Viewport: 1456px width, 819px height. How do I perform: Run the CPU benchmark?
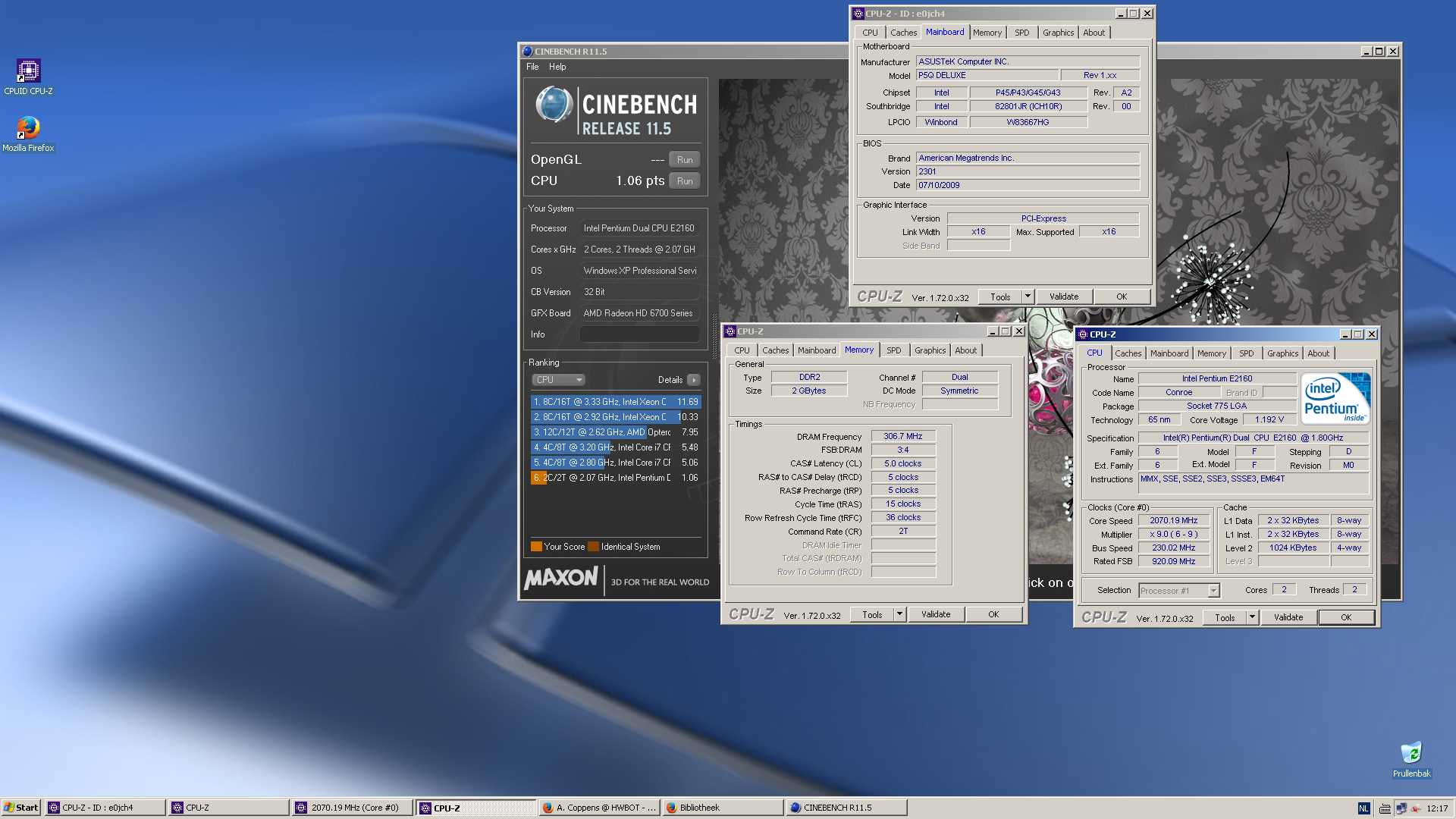(685, 181)
